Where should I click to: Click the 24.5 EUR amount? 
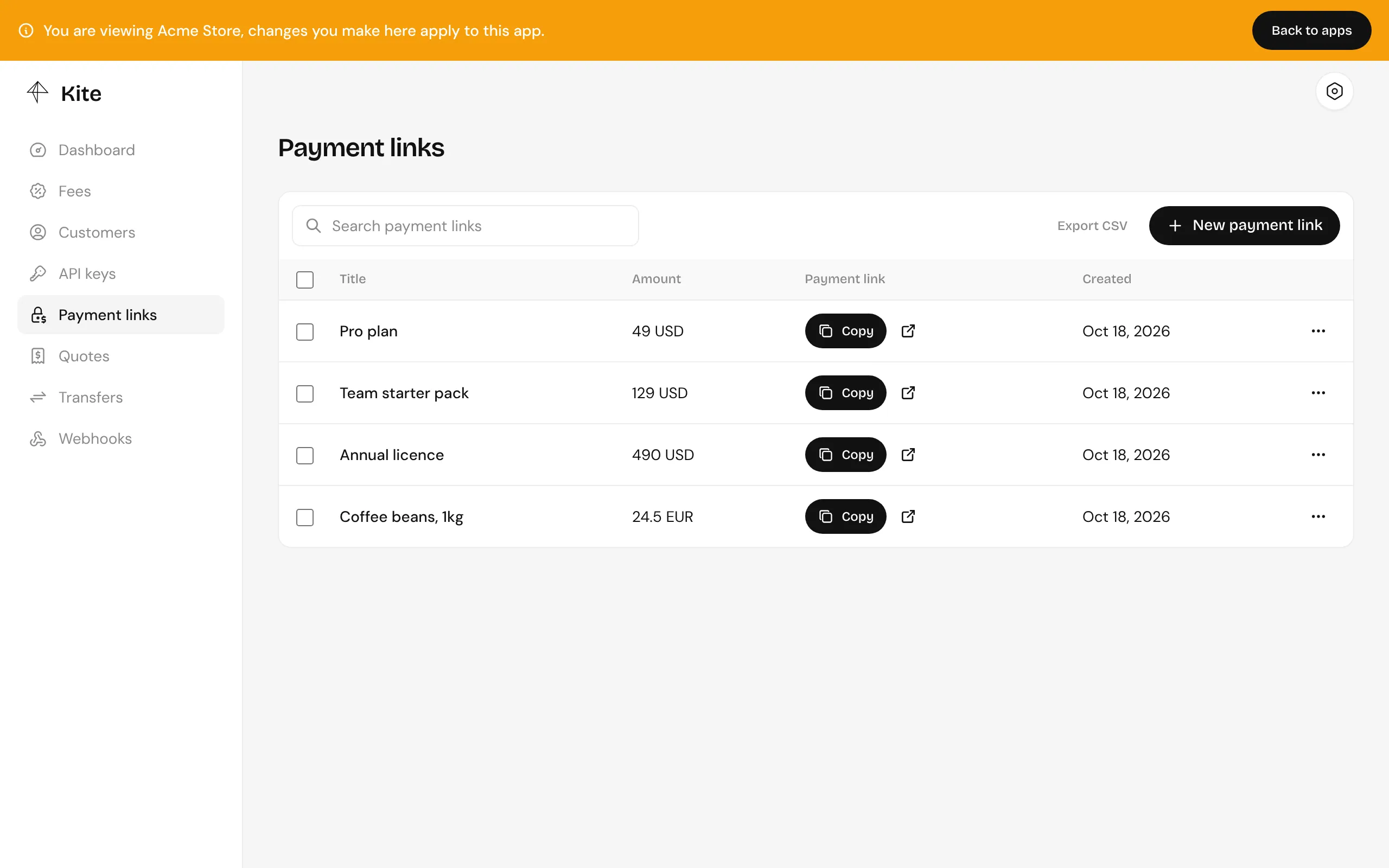[x=662, y=516]
